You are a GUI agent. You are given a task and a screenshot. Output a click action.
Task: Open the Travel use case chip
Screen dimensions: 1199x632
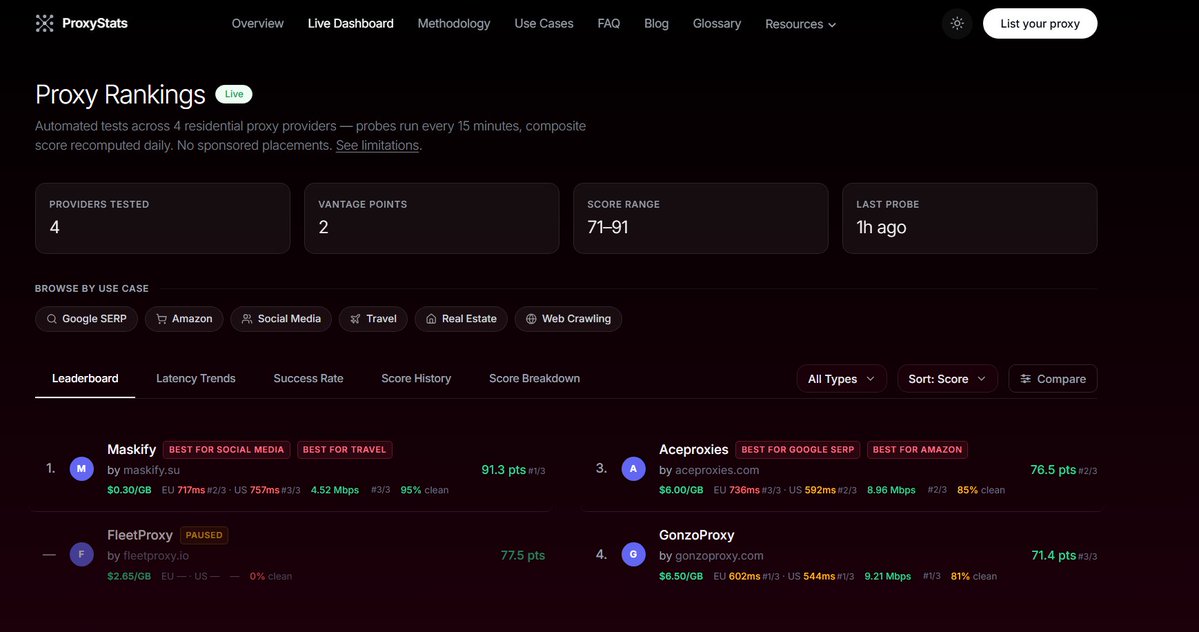point(373,319)
